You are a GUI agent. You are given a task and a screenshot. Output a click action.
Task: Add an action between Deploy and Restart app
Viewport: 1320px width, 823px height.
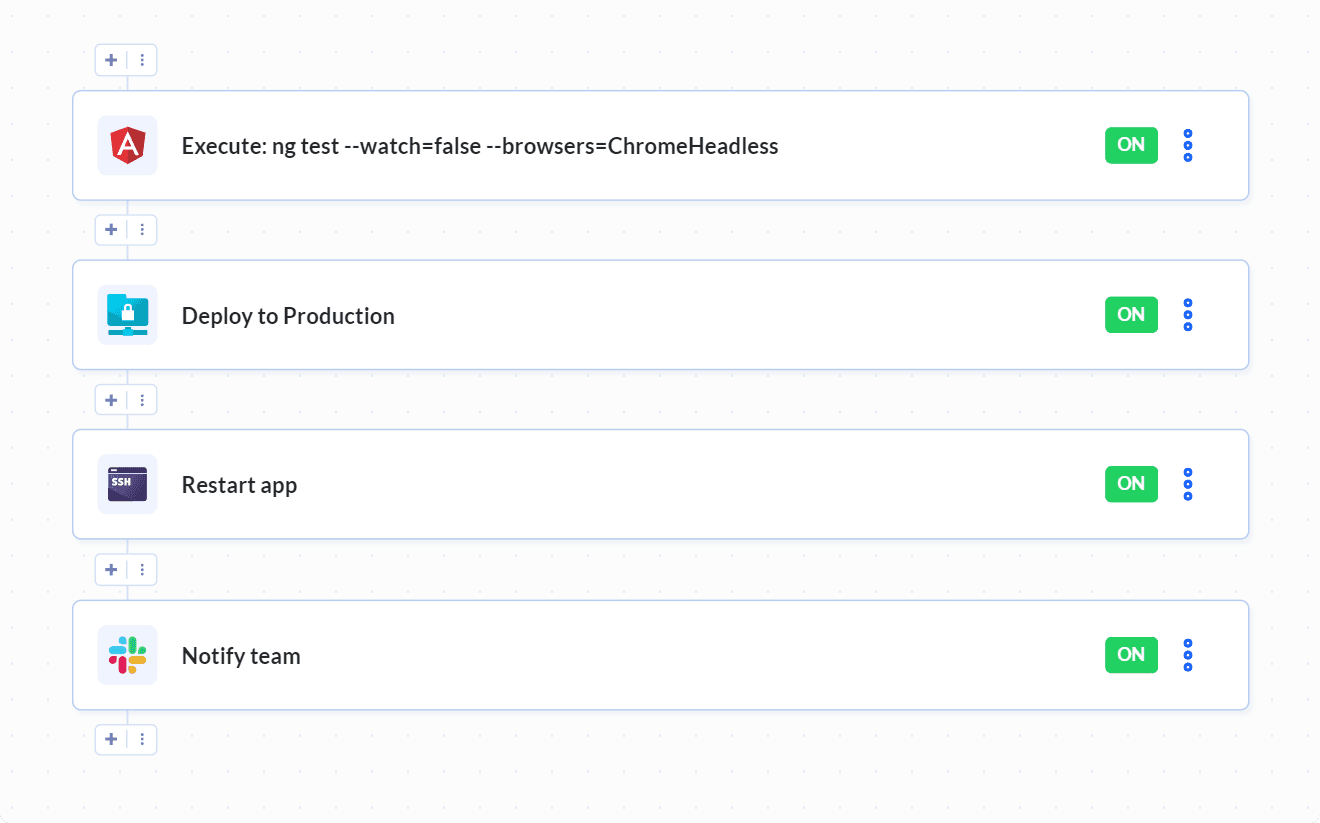pos(111,399)
